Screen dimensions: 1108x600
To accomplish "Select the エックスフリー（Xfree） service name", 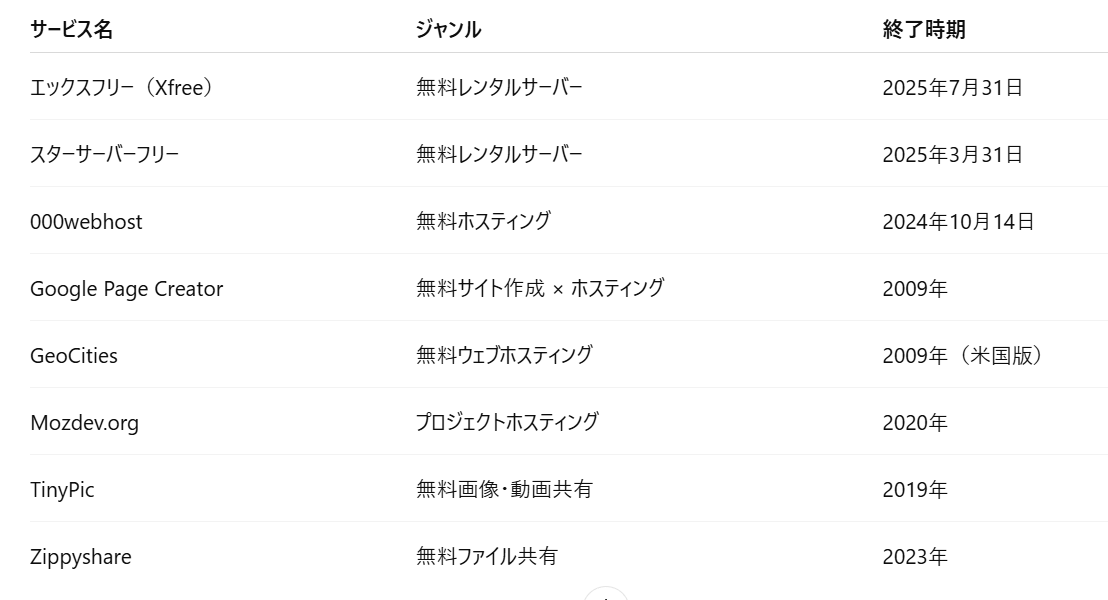I will (x=122, y=88).
